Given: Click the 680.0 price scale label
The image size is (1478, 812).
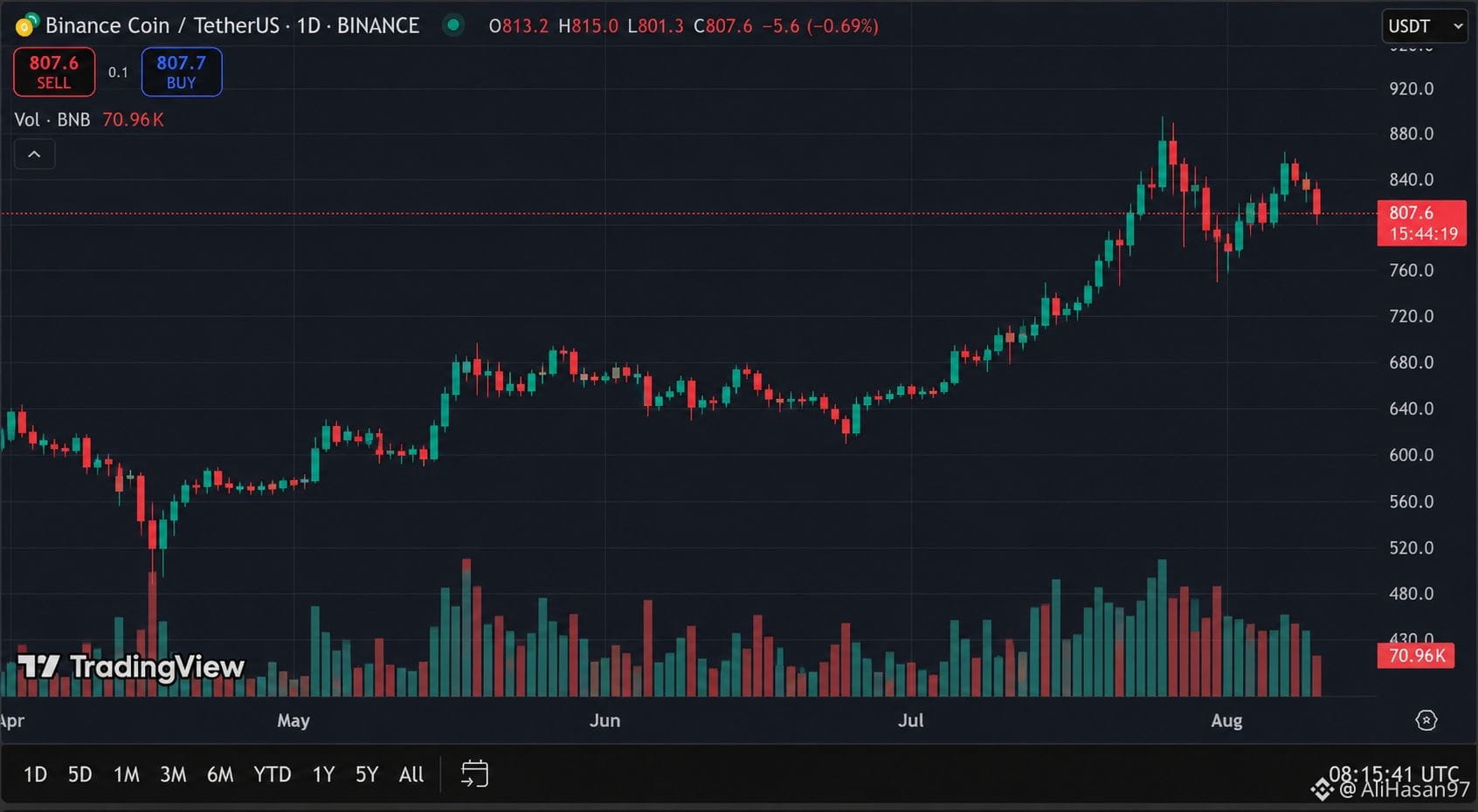Looking at the screenshot, I should [x=1412, y=362].
